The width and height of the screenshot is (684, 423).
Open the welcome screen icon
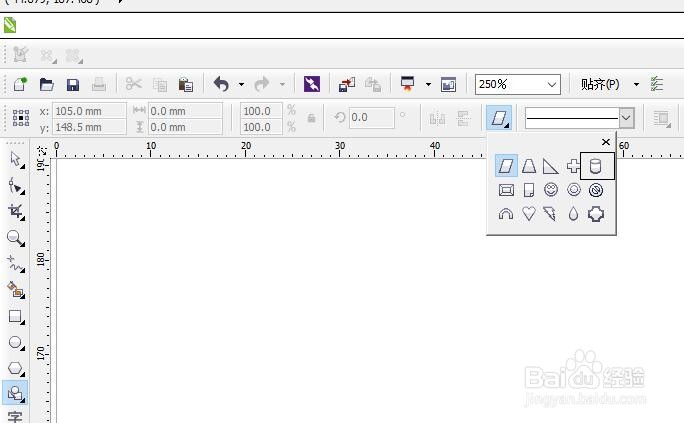448,84
